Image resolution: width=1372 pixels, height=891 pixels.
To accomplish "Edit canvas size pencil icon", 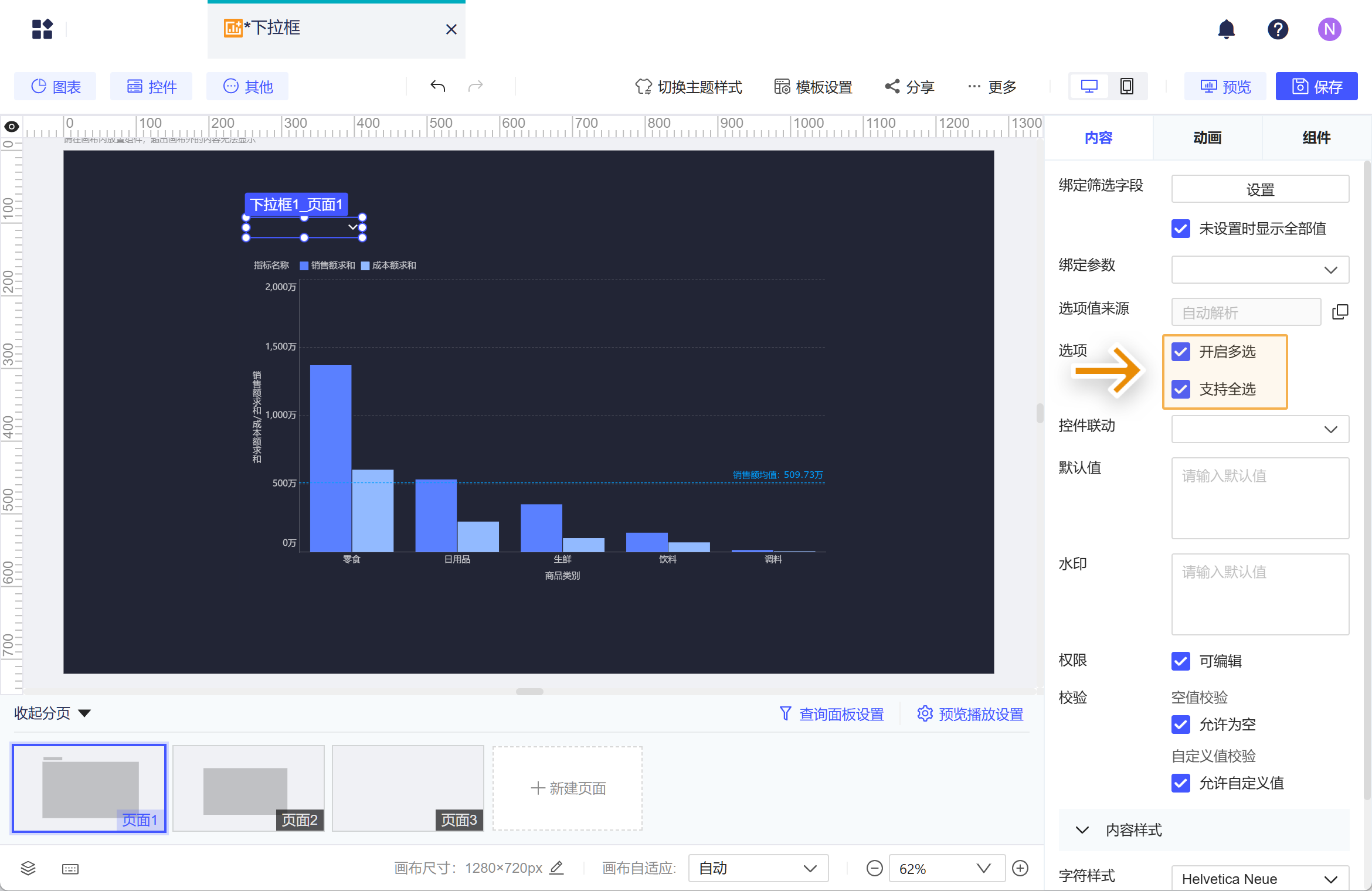I will click(x=557, y=868).
